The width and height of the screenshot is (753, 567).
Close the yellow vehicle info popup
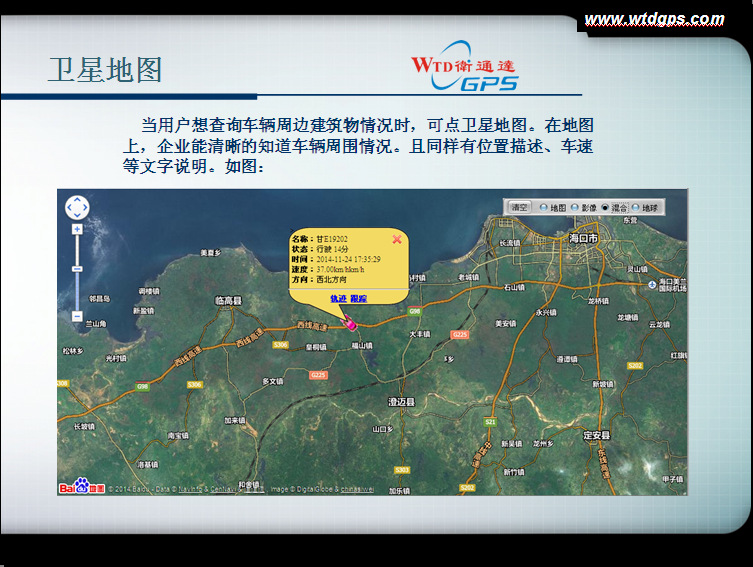click(x=397, y=239)
